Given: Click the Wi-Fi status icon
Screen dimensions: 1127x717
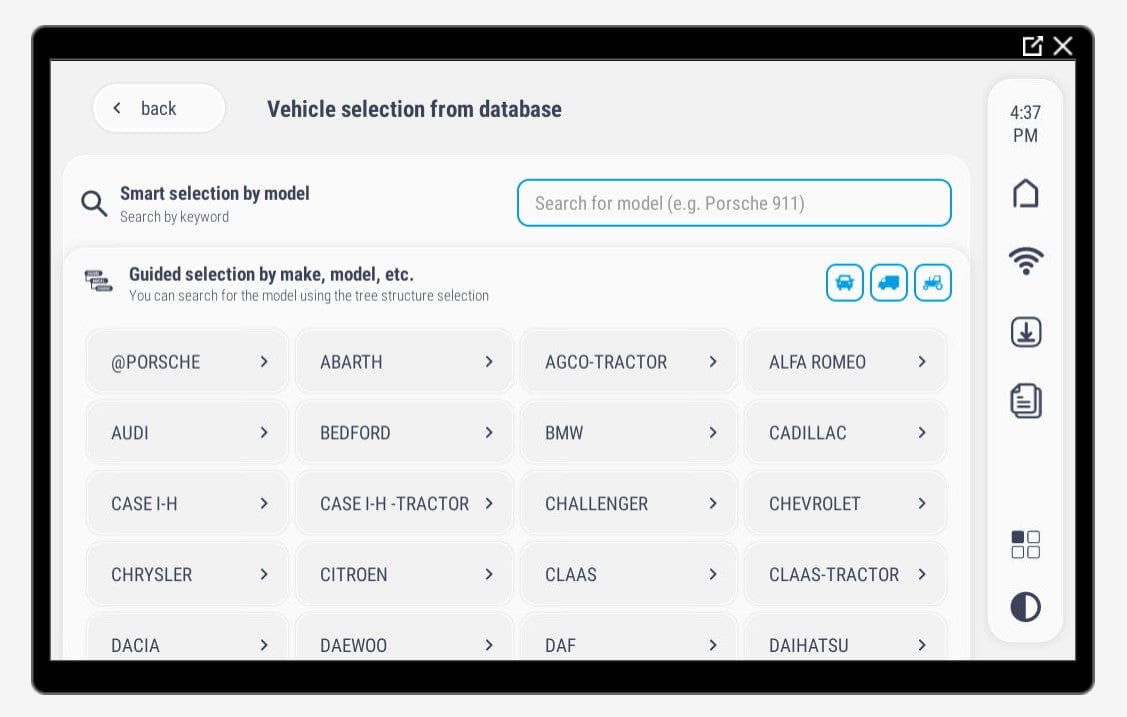Looking at the screenshot, I should (1025, 261).
